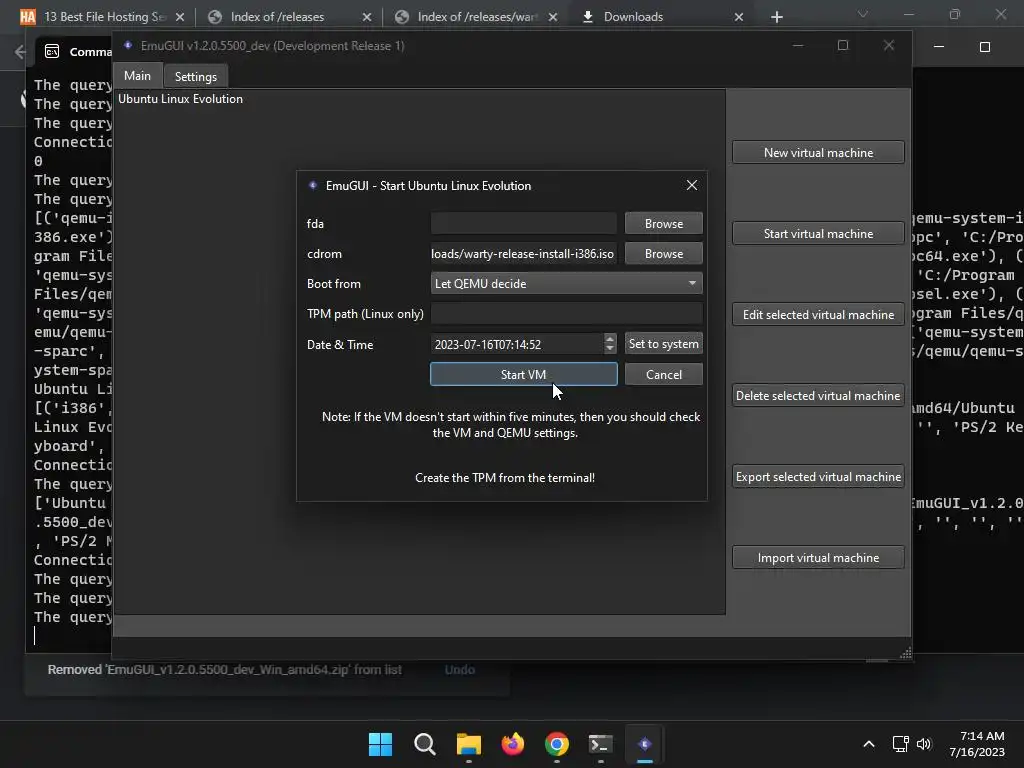The height and width of the screenshot is (768, 1024).
Task: Click Import virtual machine
Action: pos(818,557)
